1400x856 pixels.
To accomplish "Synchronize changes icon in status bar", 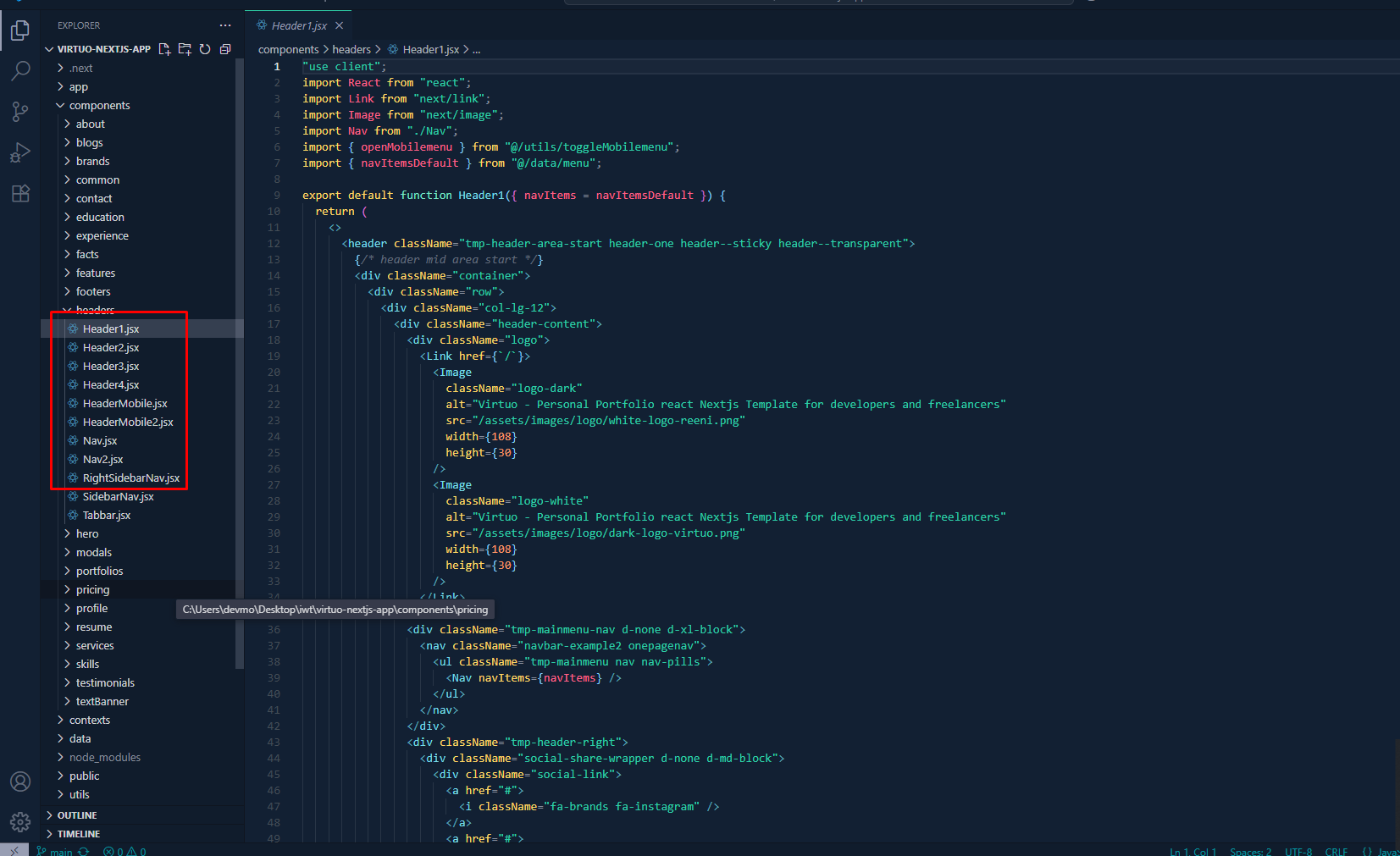I will (x=84, y=851).
